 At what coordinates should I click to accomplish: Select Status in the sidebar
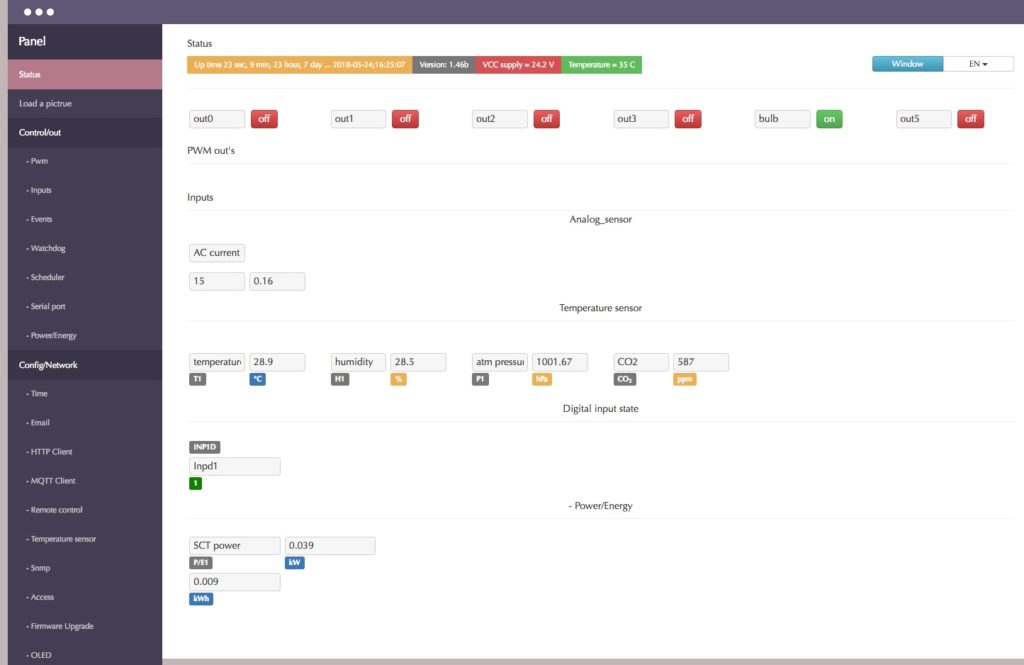coord(85,74)
